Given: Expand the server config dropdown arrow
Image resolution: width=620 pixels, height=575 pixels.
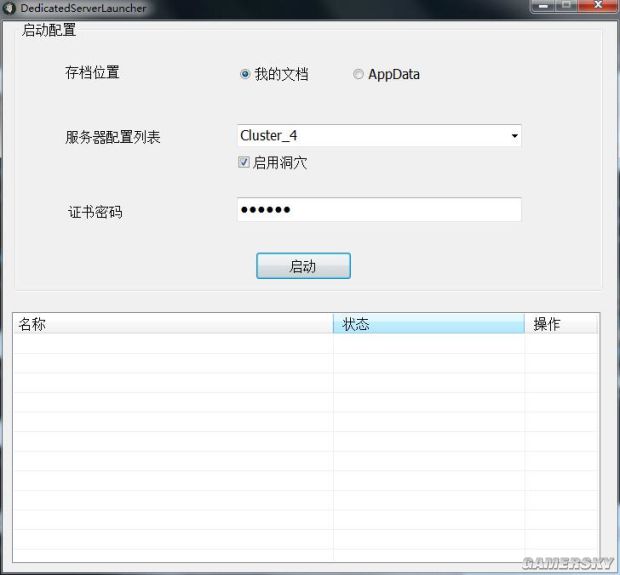Looking at the screenshot, I should (514, 136).
